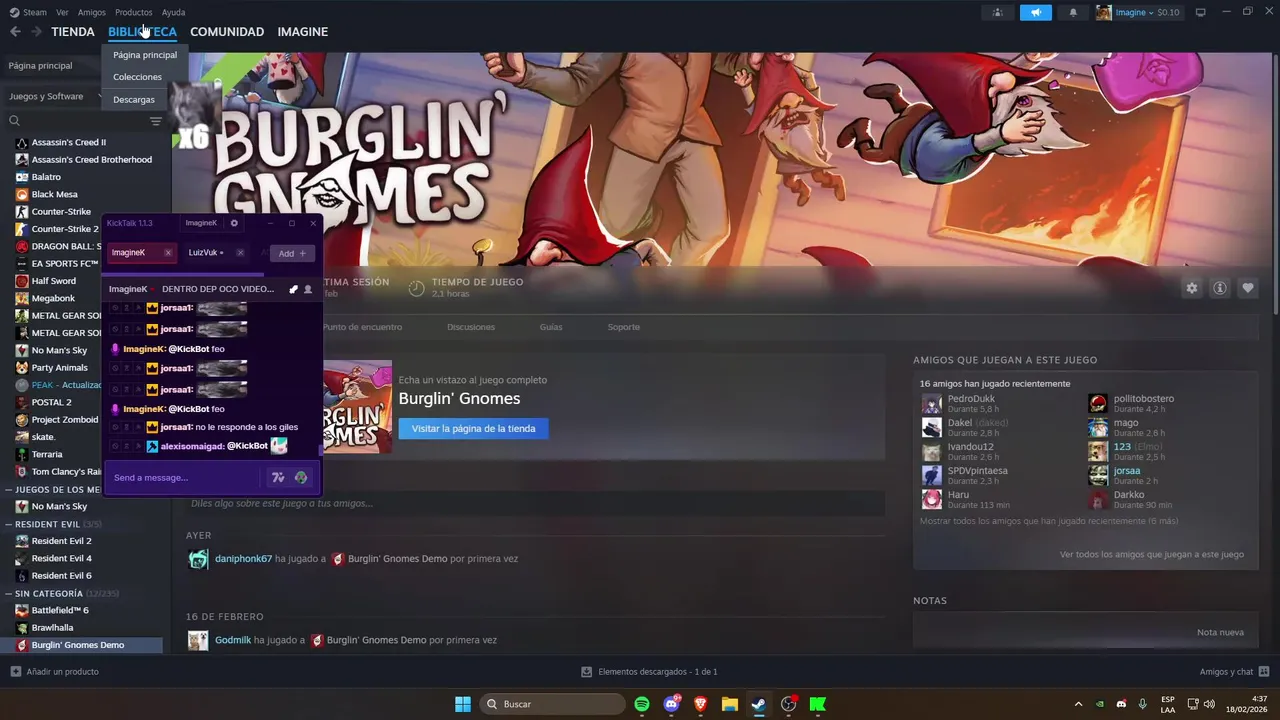Screen dimensions: 1280x720
Task: Open Ver todos los amigos que juegan link
Action: click(x=1152, y=554)
